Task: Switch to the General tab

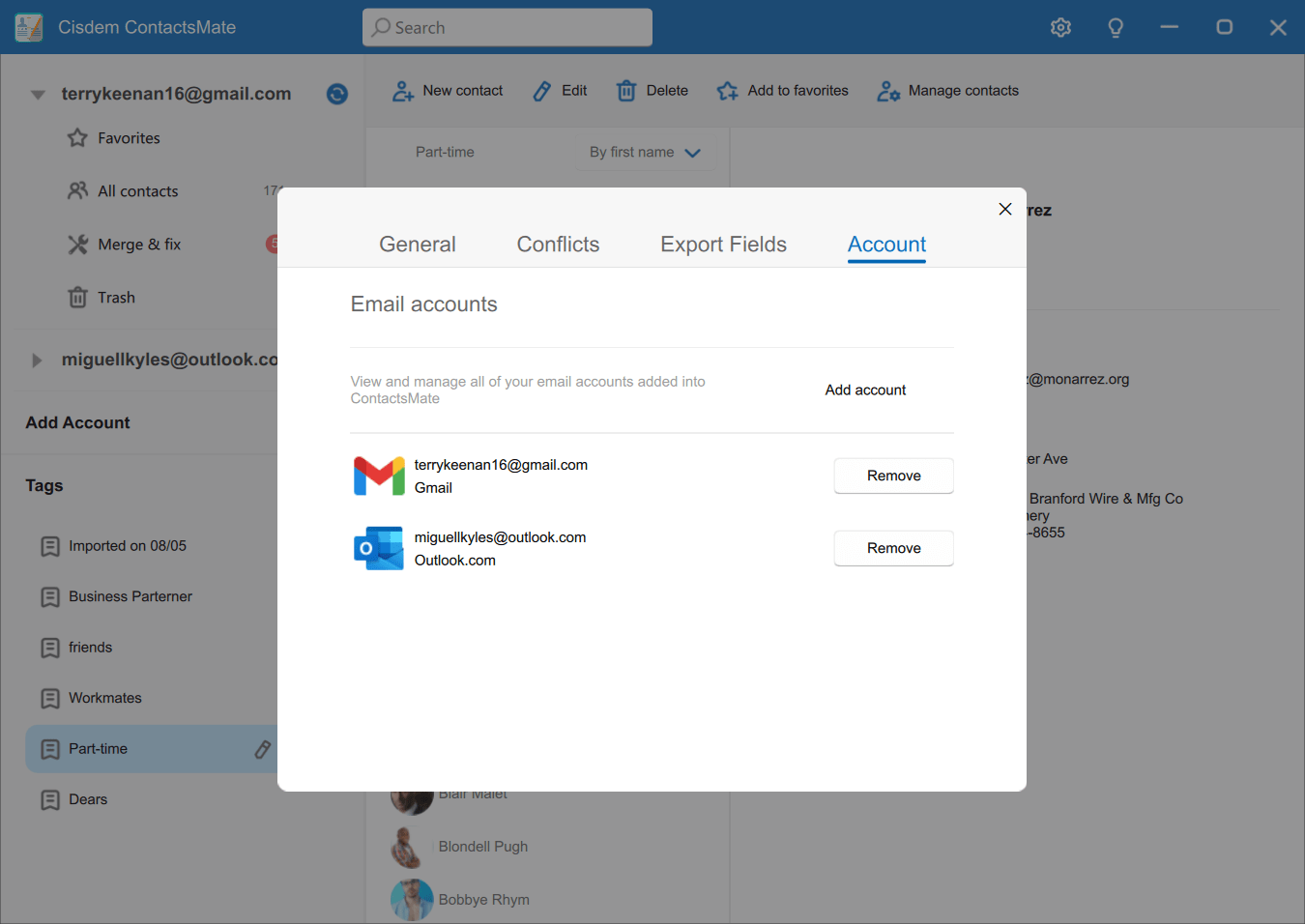Action: point(417,245)
